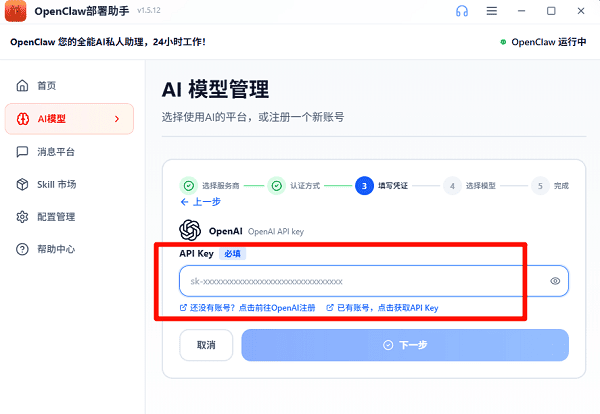The image size is (600, 414).
Task: Click the cube icon for Skill 市场
Action: (22, 184)
